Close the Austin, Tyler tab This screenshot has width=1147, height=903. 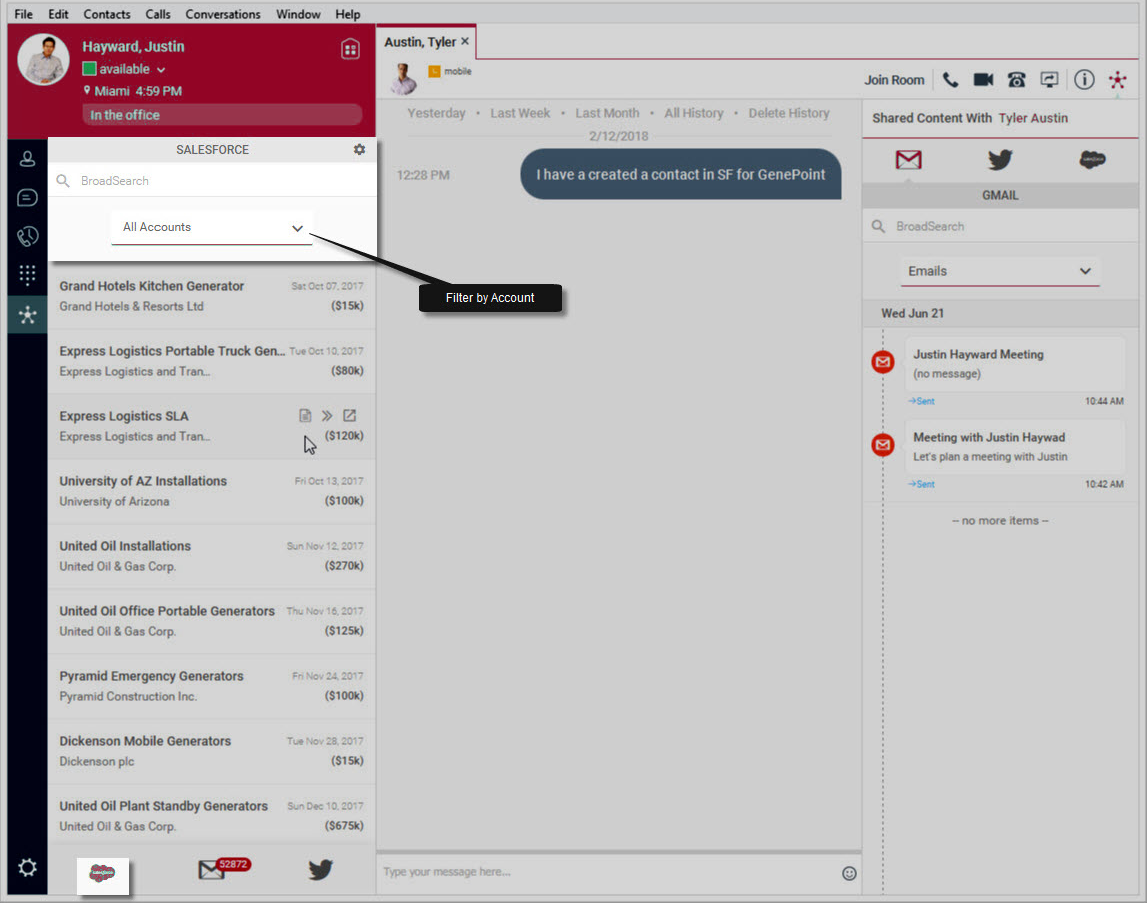tap(465, 42)
